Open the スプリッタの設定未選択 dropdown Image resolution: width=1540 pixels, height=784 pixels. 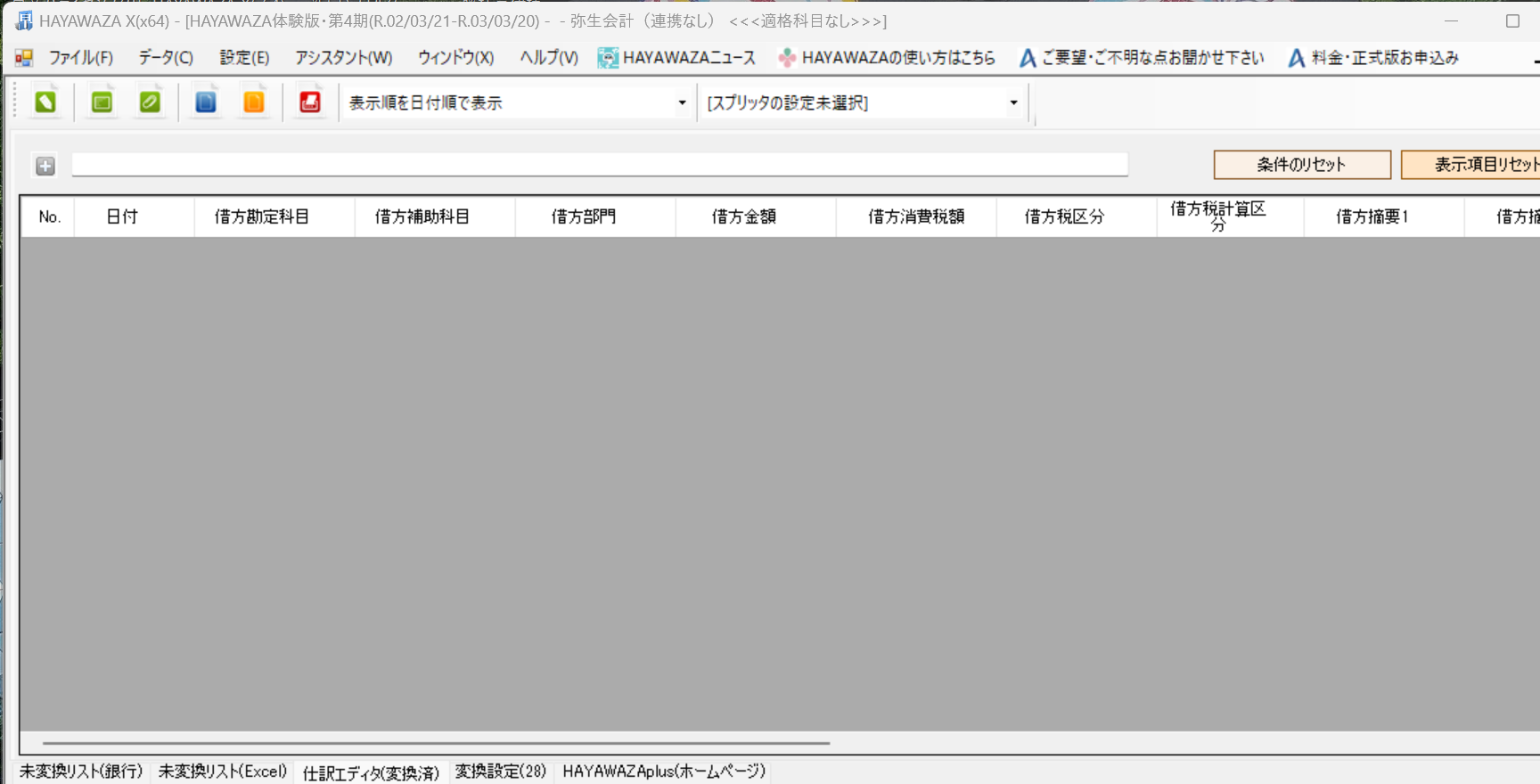[1013, 103]
